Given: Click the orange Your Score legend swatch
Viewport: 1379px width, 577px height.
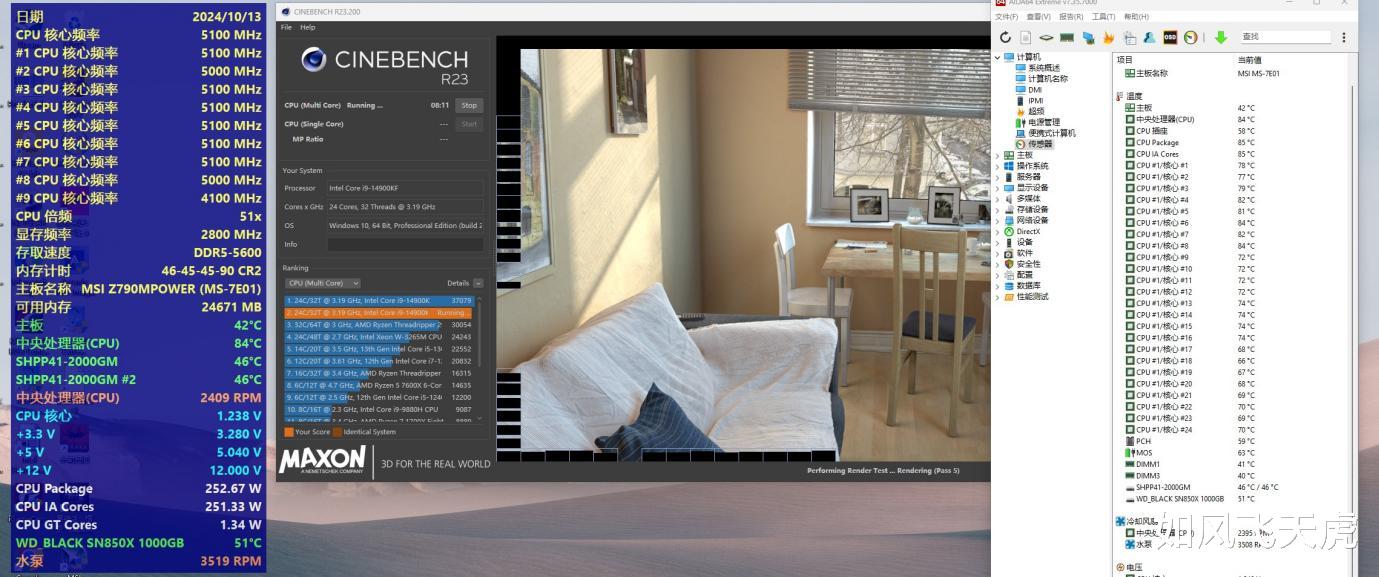Looking at the screenshot, I should coord(289,432).
